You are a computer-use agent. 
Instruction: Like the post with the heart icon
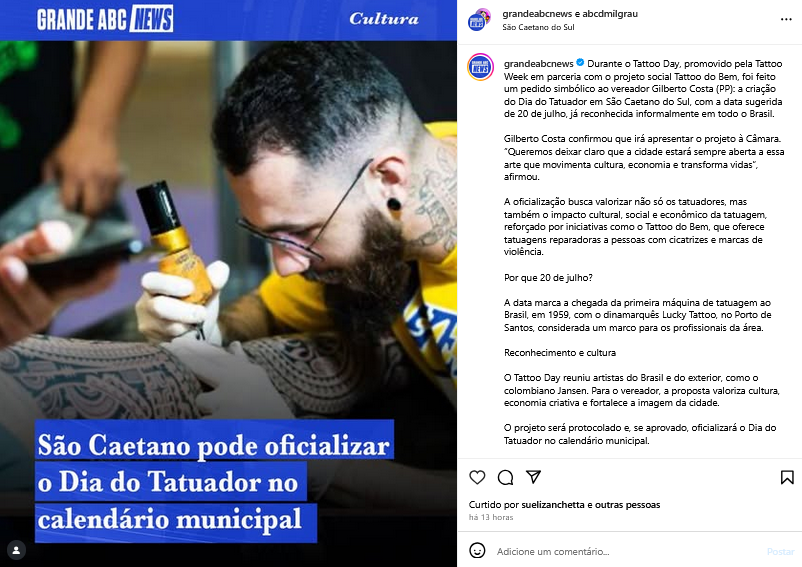coord(477,477)
